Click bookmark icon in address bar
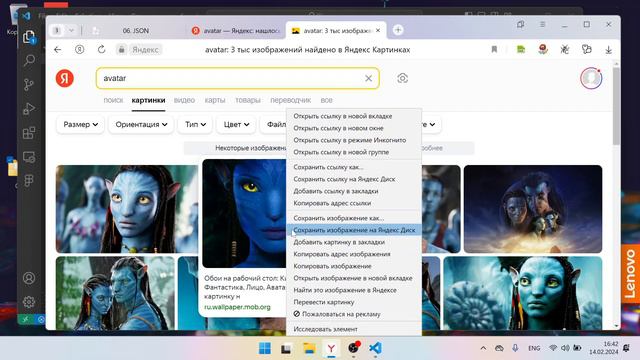This screenshot has height=360, width=640. pyautogui.click(x=494, y=49)
